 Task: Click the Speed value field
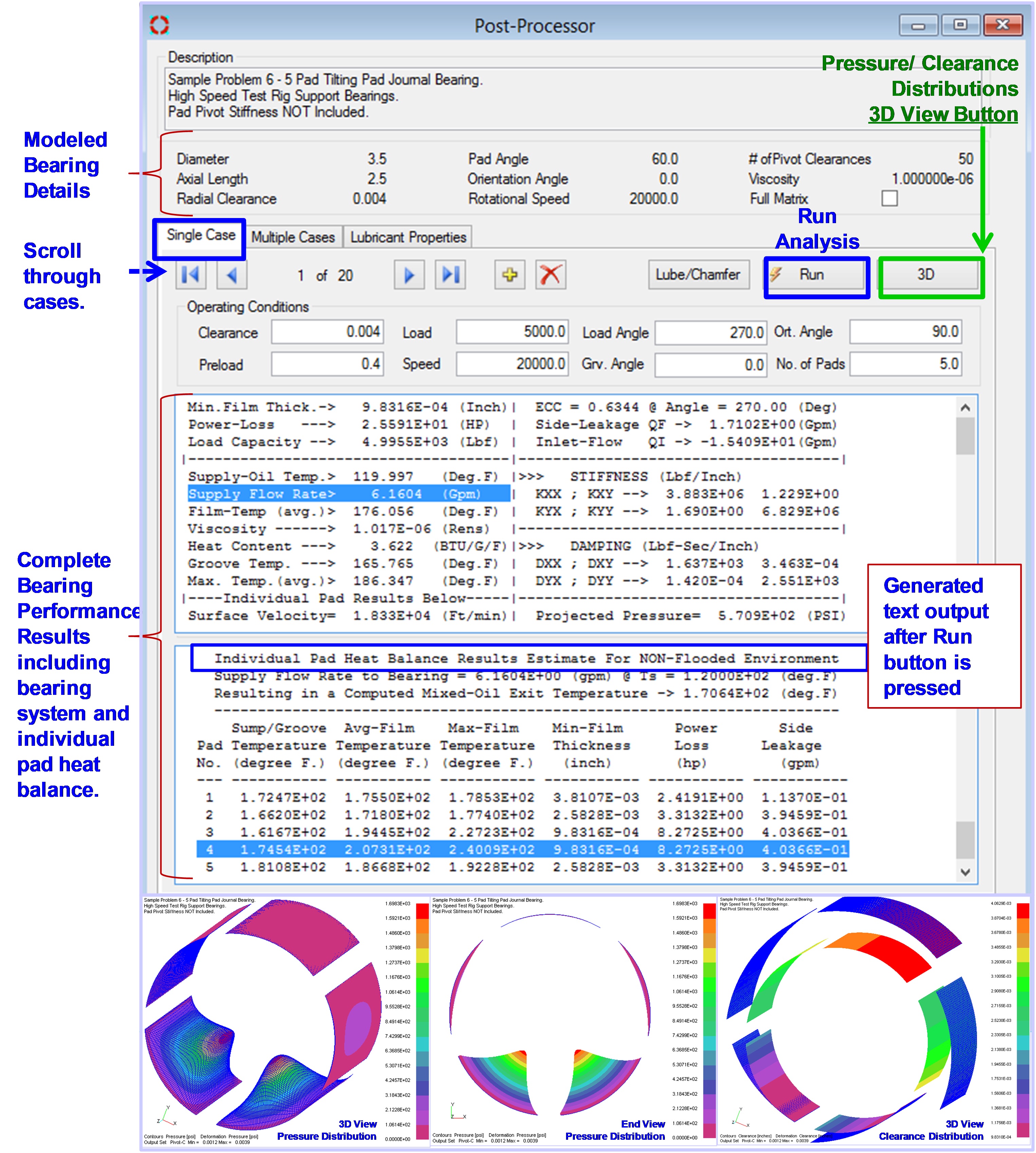coord(512,364)
